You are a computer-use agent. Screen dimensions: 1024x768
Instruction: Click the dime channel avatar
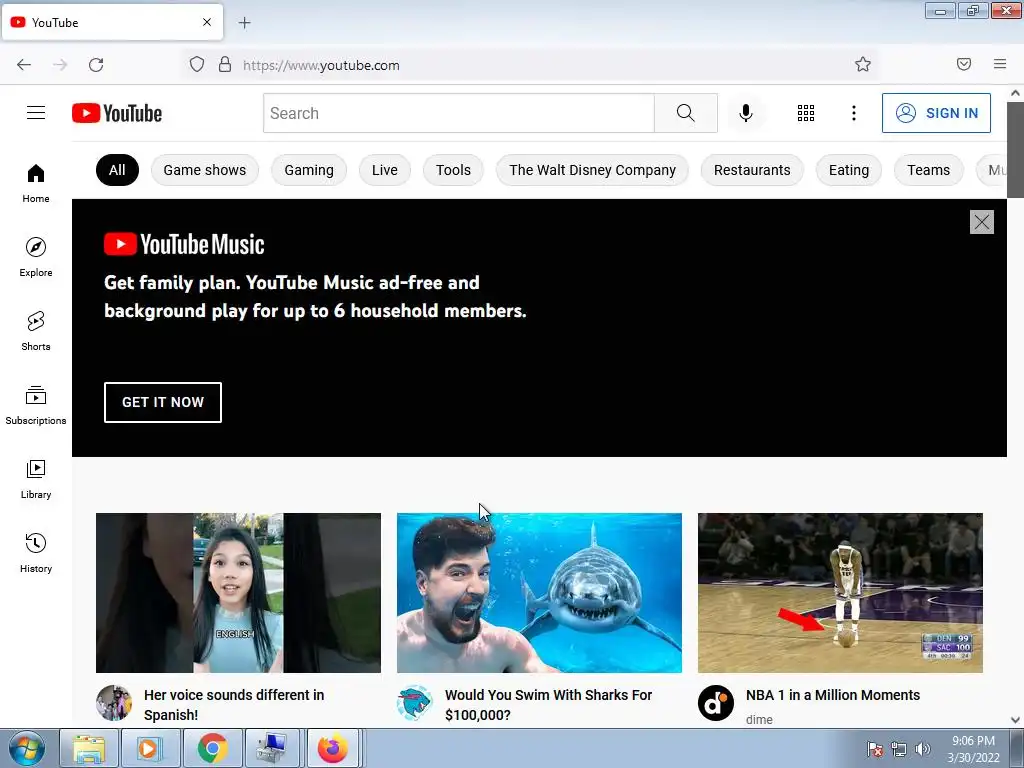tap(716, 703)
